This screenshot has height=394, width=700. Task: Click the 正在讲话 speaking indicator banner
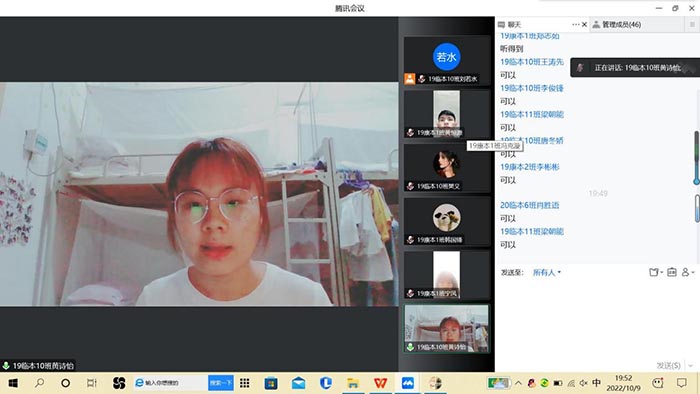tap(635, 68)
